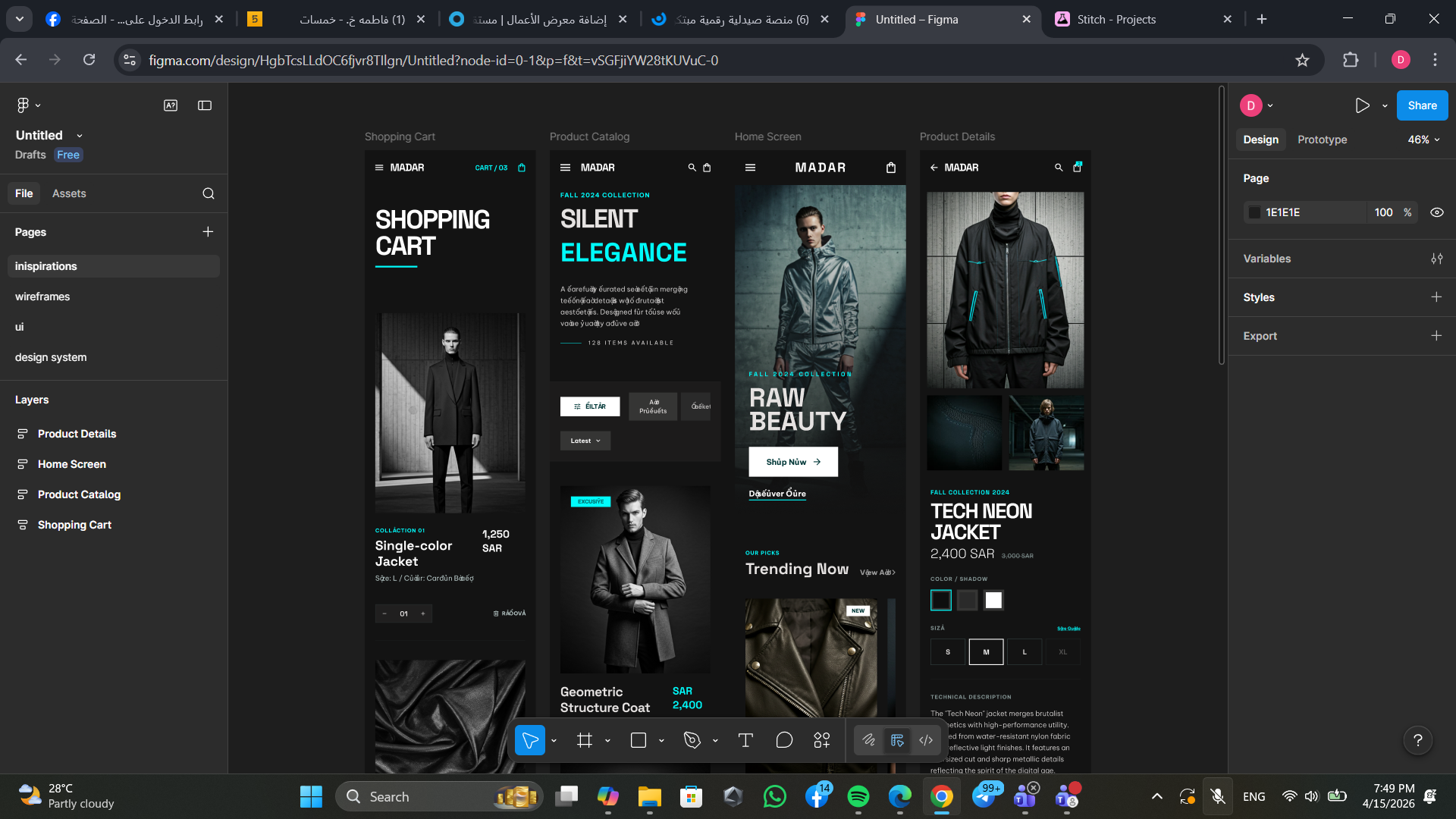Screen dimensions: 1456x819
Task: Open the design system page
Action: tap(114, 357)
